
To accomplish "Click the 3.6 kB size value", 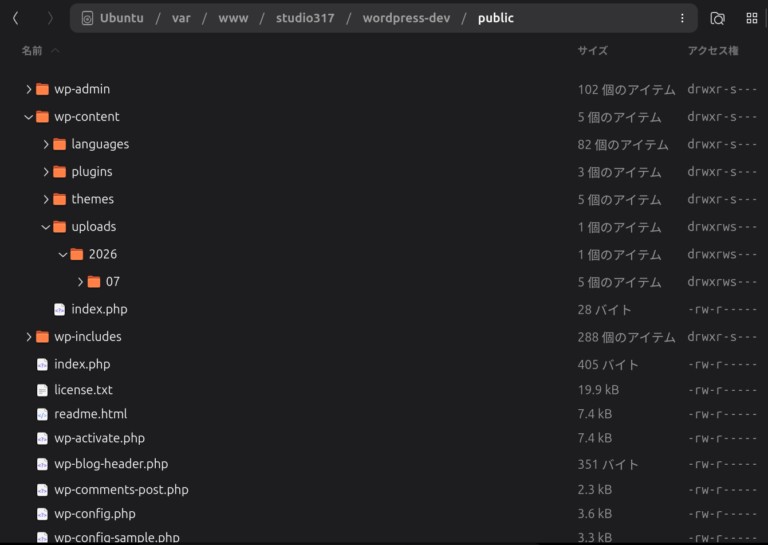I will pyautogui.click(x=595, y=514).
